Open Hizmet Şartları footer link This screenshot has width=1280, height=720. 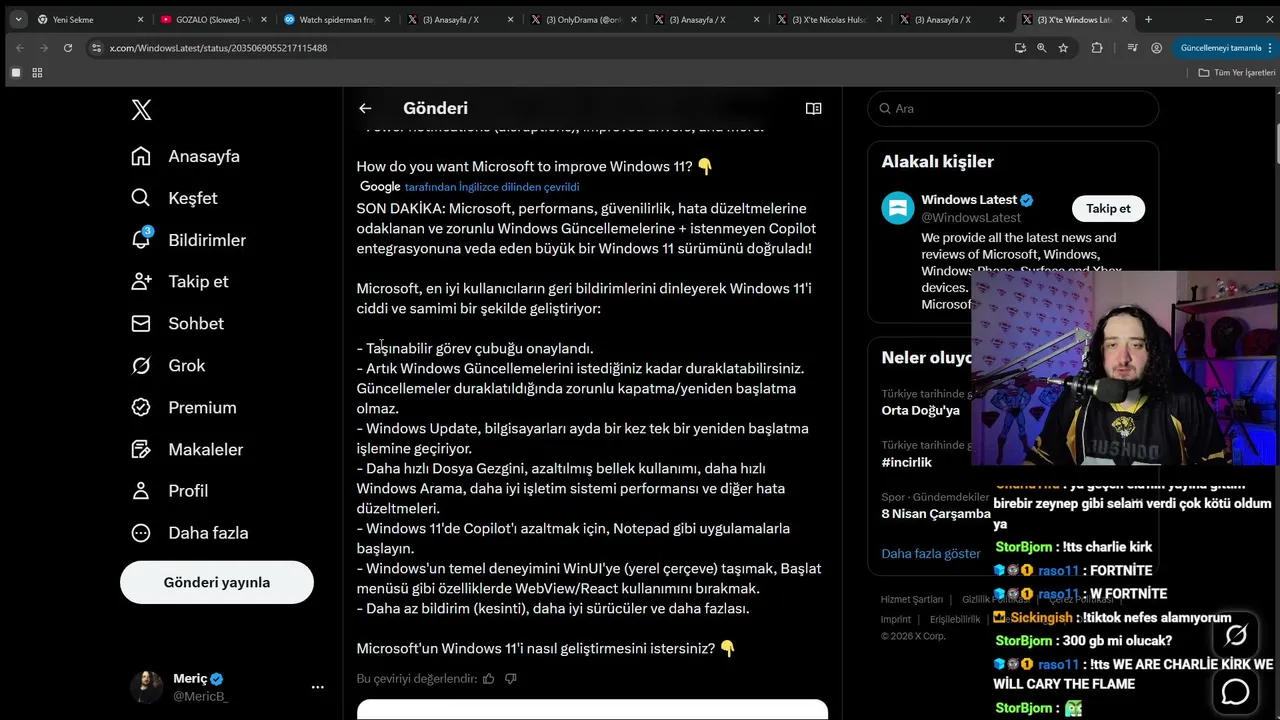912,599
